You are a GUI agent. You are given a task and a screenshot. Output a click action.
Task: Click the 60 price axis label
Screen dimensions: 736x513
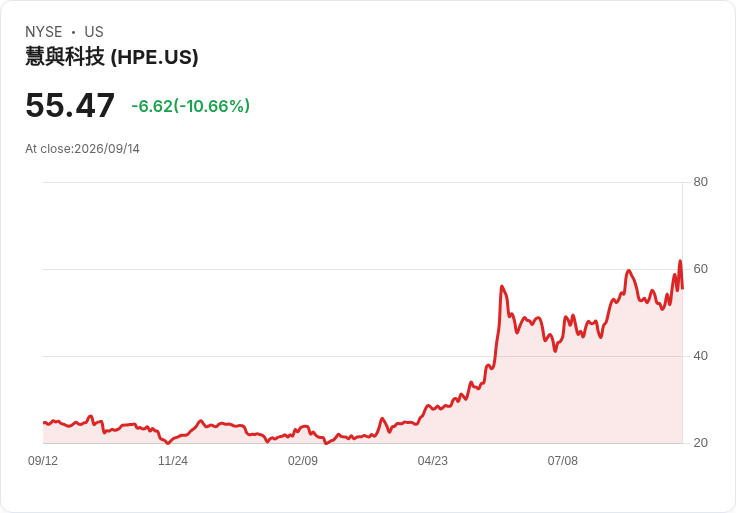(x=700, y=269)
